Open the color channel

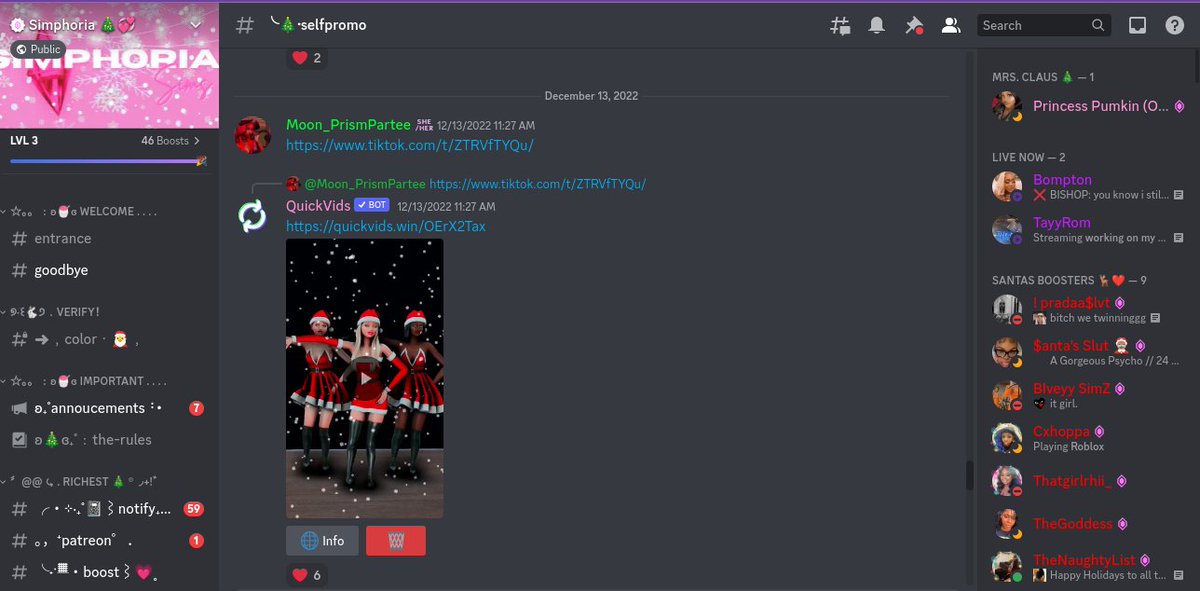pos(110,339)
